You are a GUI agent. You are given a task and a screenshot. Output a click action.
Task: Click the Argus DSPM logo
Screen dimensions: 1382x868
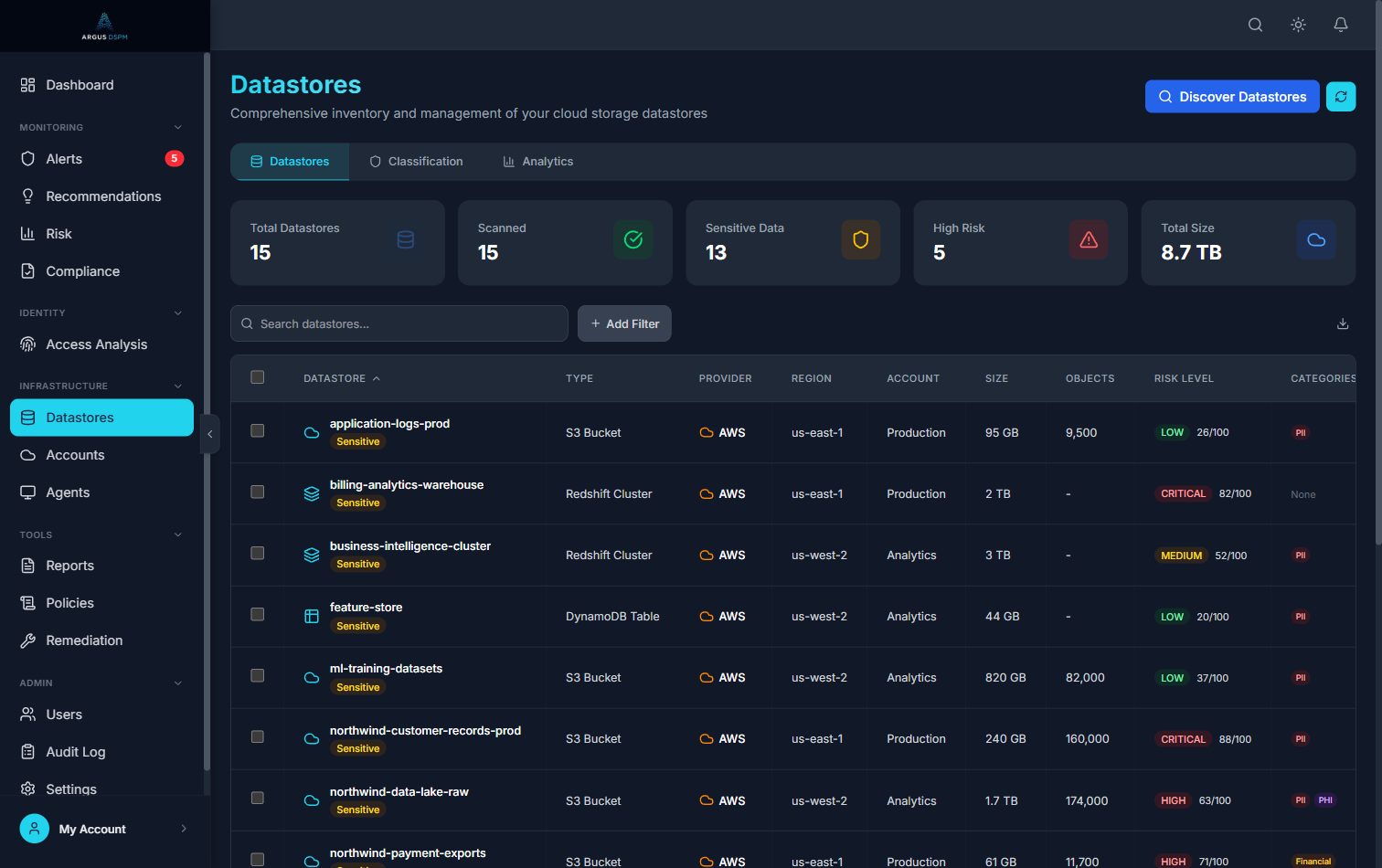(104, 26)
